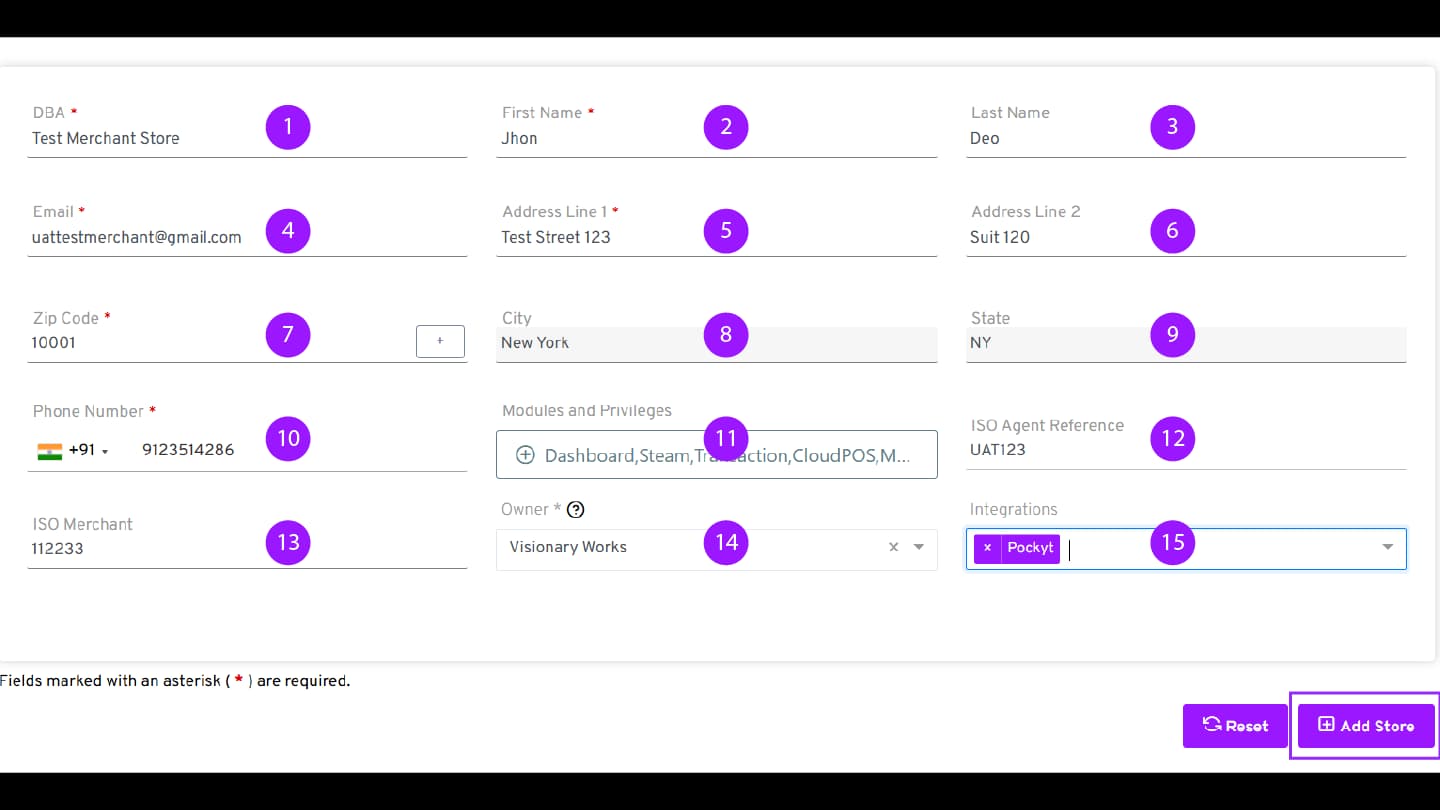Viewport: 1440px width, 810px height.
Task: Select the Address Line 1 field
Action: pyautogui.click(x=600, y=238)
